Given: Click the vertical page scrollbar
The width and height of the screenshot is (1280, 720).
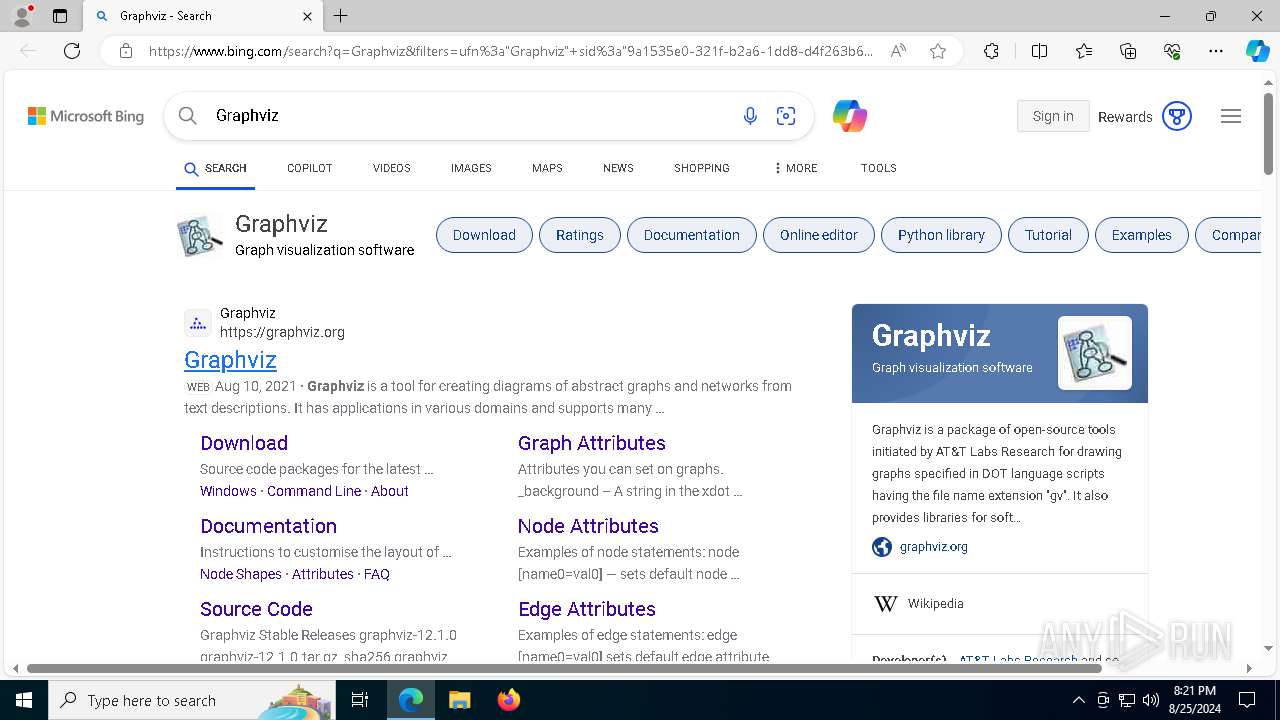Looking at the screenshot, I should [x=1268, y=133].
